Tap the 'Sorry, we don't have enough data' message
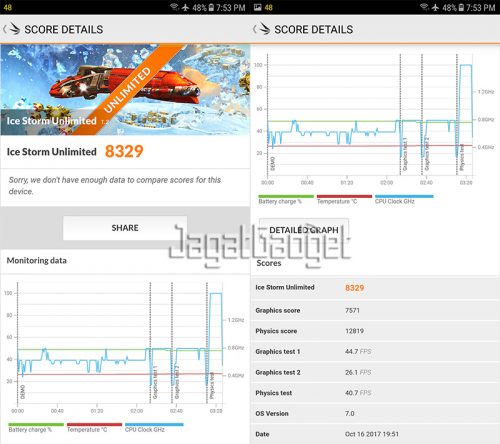This screenshot has width=500, height=444. pos(115,185)
